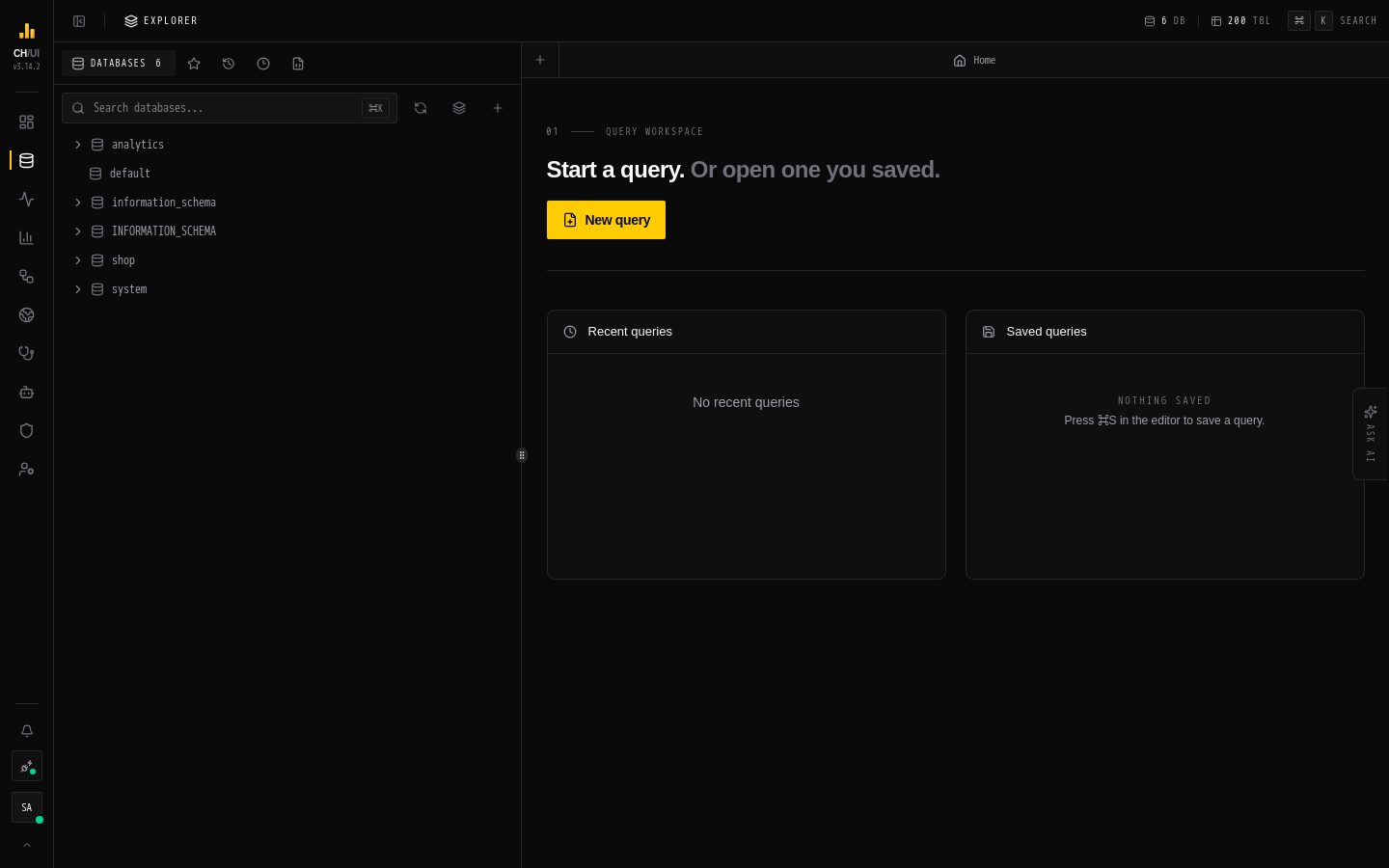Expand the system database
The width and height of the screenshot is (1389, 868).
pyautogui.click(x=78, y=289)
